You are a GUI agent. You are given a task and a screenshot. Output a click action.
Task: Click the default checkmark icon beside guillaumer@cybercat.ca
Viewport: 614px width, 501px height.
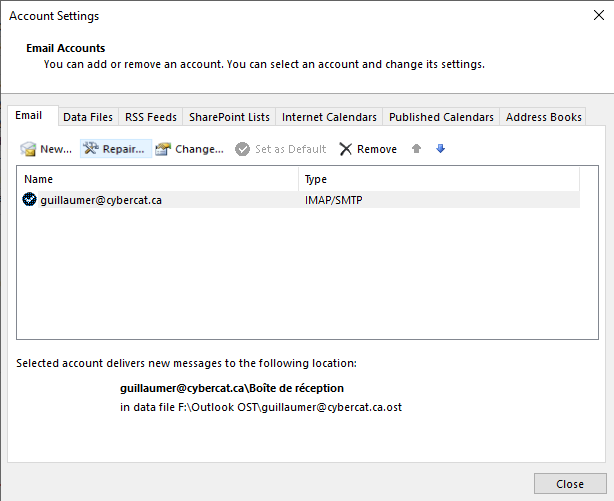[30, 200]
